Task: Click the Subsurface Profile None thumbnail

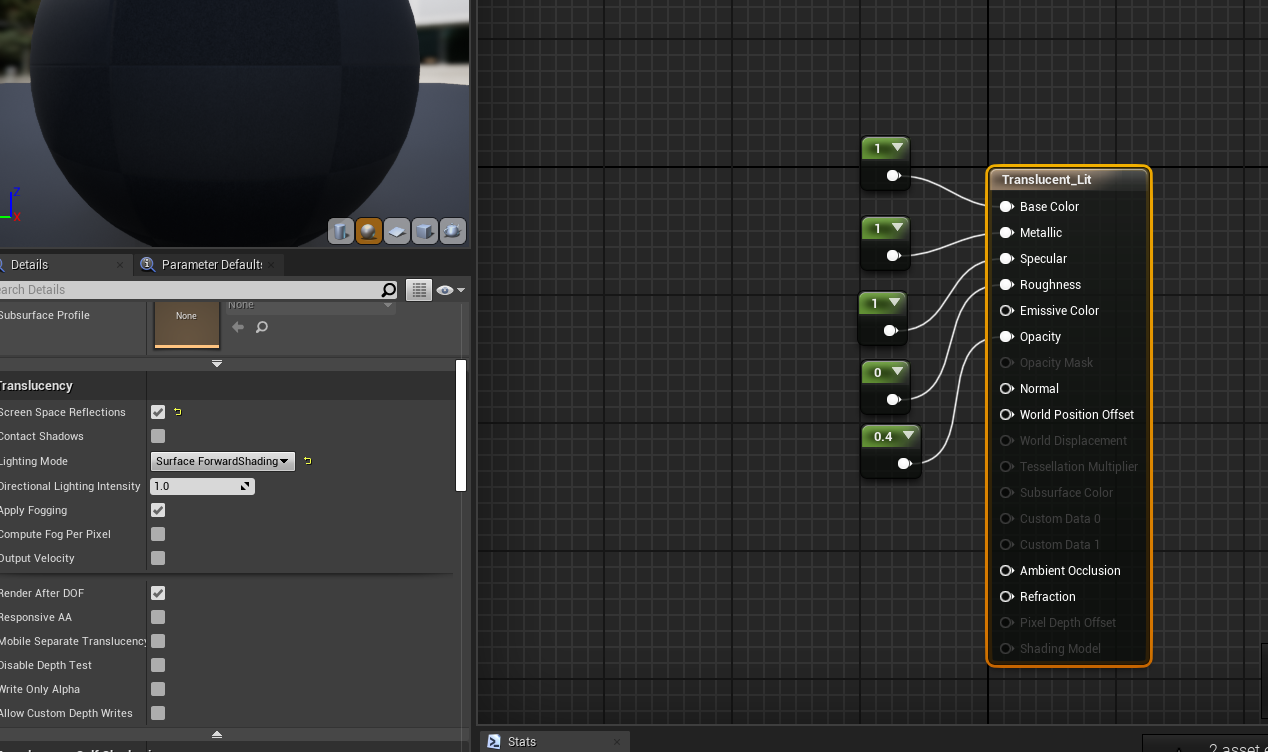Action: [x=186, y=327]
